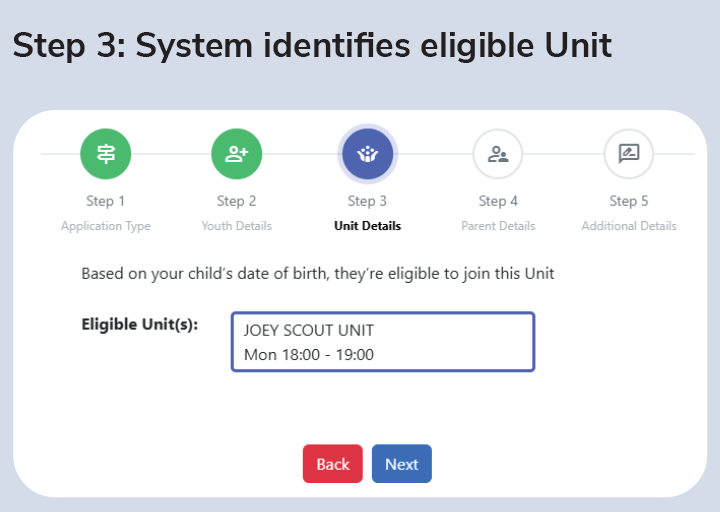
Task: Select the blue group Step 3 icon
Action: [x=367, y=154]
